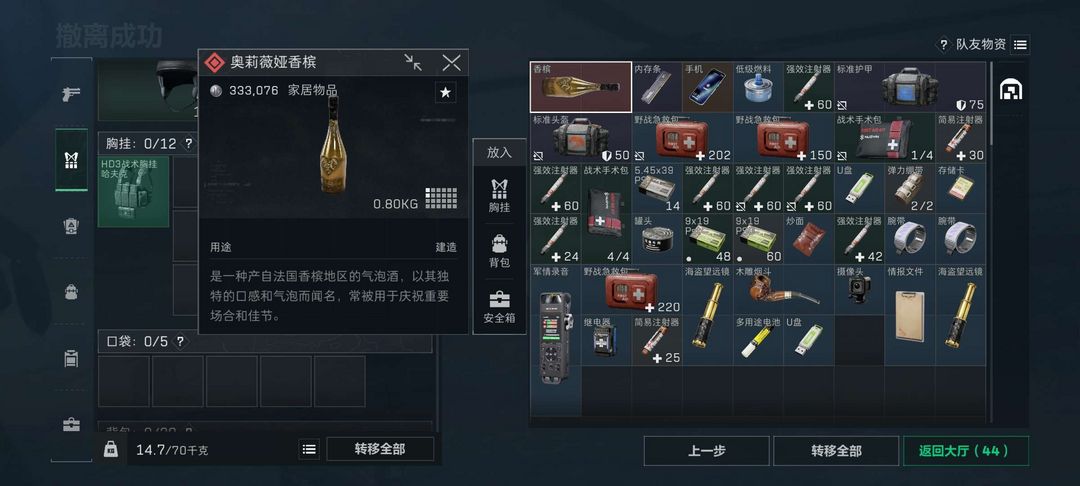Open the chest rig sidebar tab
This screenshot has width=1080, height=486.
(x=71, y=160)
